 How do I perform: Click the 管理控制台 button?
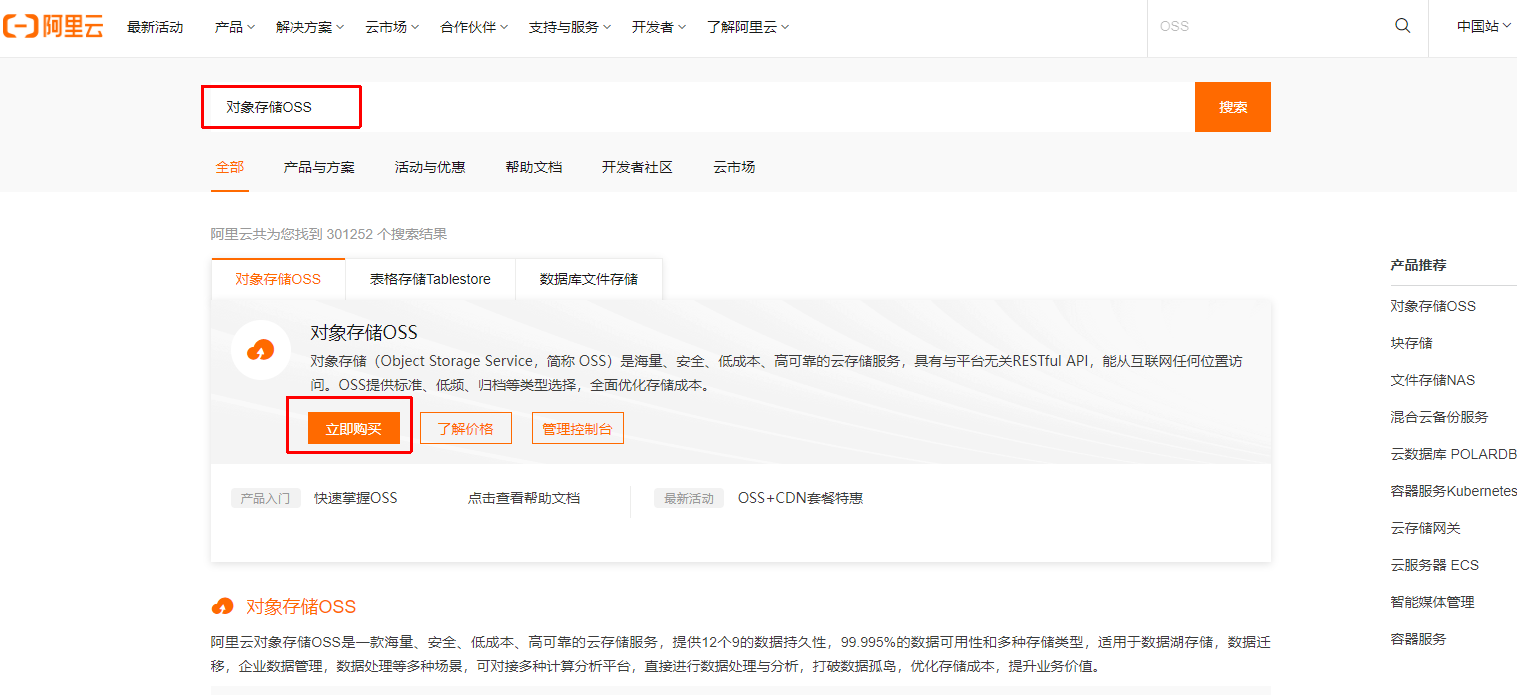click(578, 429)
